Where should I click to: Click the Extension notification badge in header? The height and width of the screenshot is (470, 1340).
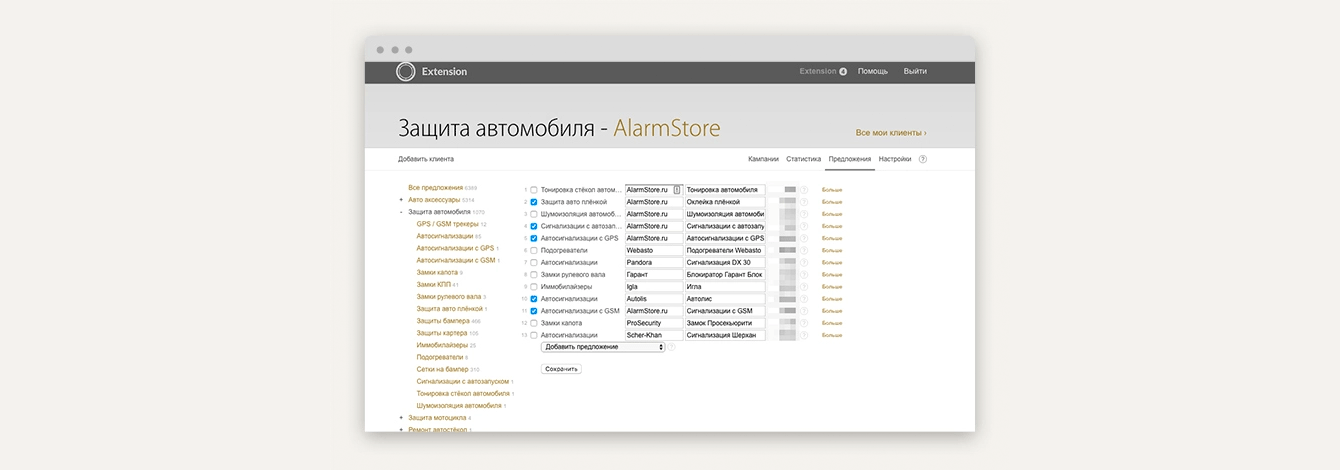click(843, 72)
